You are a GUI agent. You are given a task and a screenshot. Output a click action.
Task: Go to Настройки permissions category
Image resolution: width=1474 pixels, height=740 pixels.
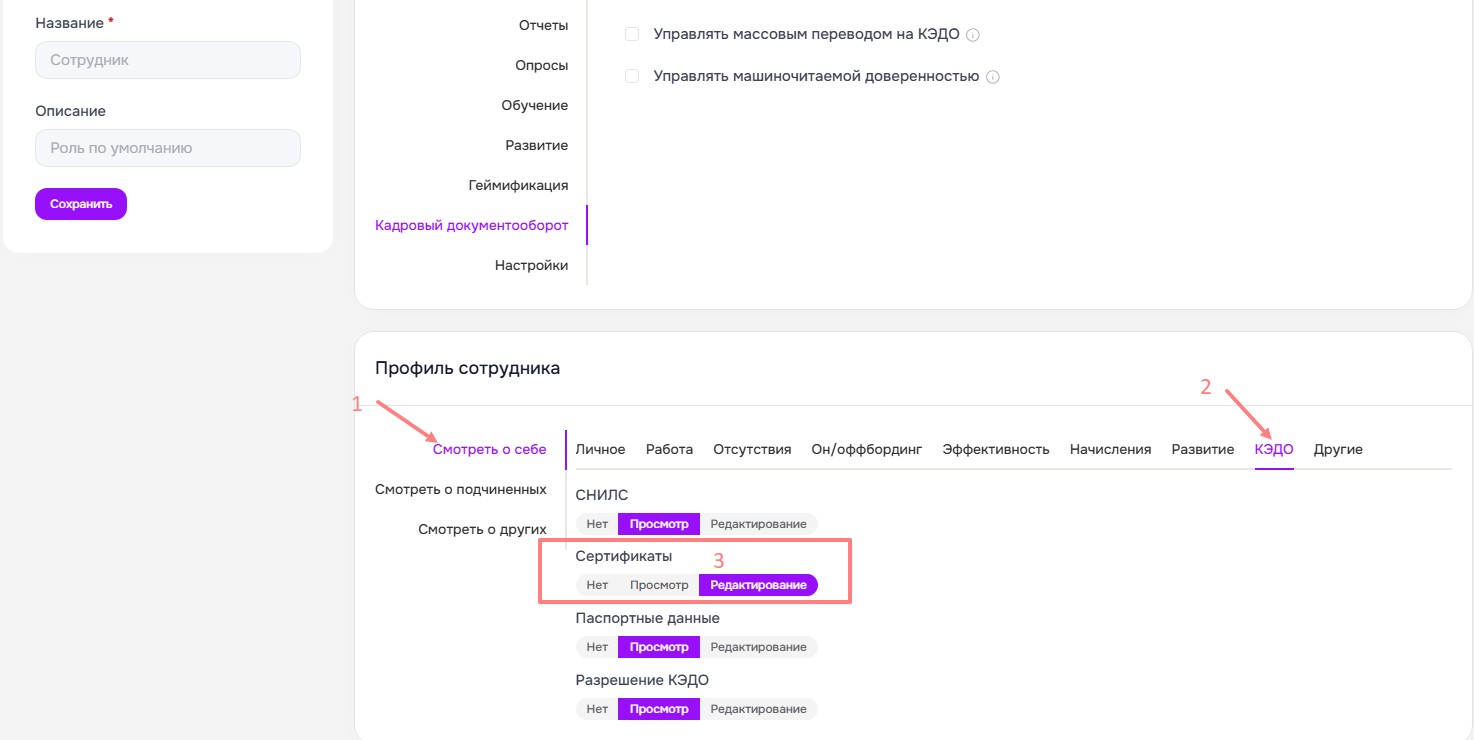coord(531,265)
